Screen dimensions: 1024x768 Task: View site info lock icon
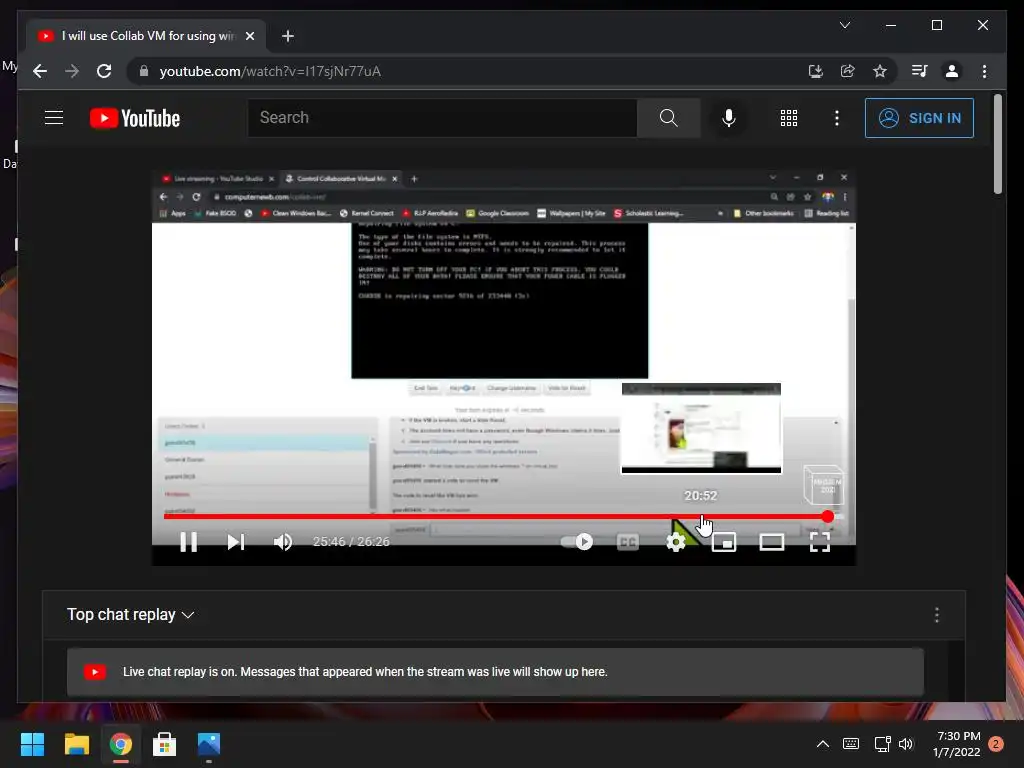[x=144, y=71]
